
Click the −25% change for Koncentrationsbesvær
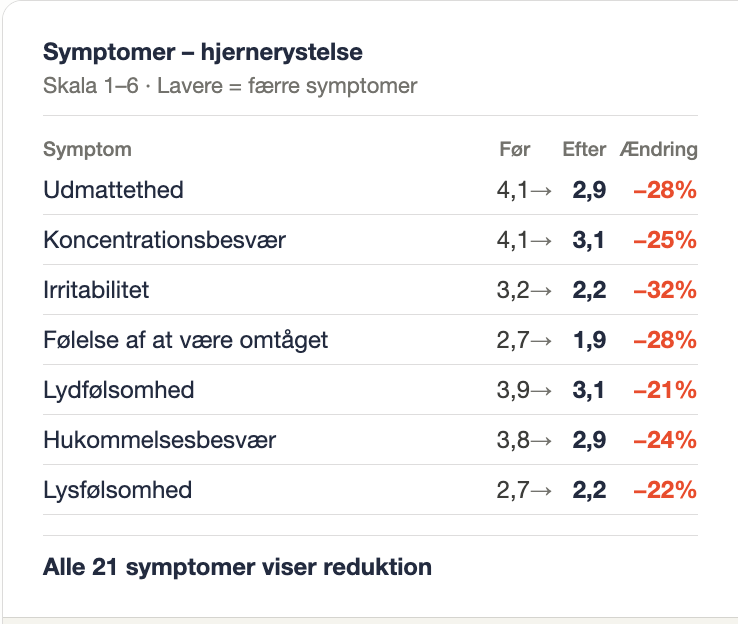tap(665, 240)
